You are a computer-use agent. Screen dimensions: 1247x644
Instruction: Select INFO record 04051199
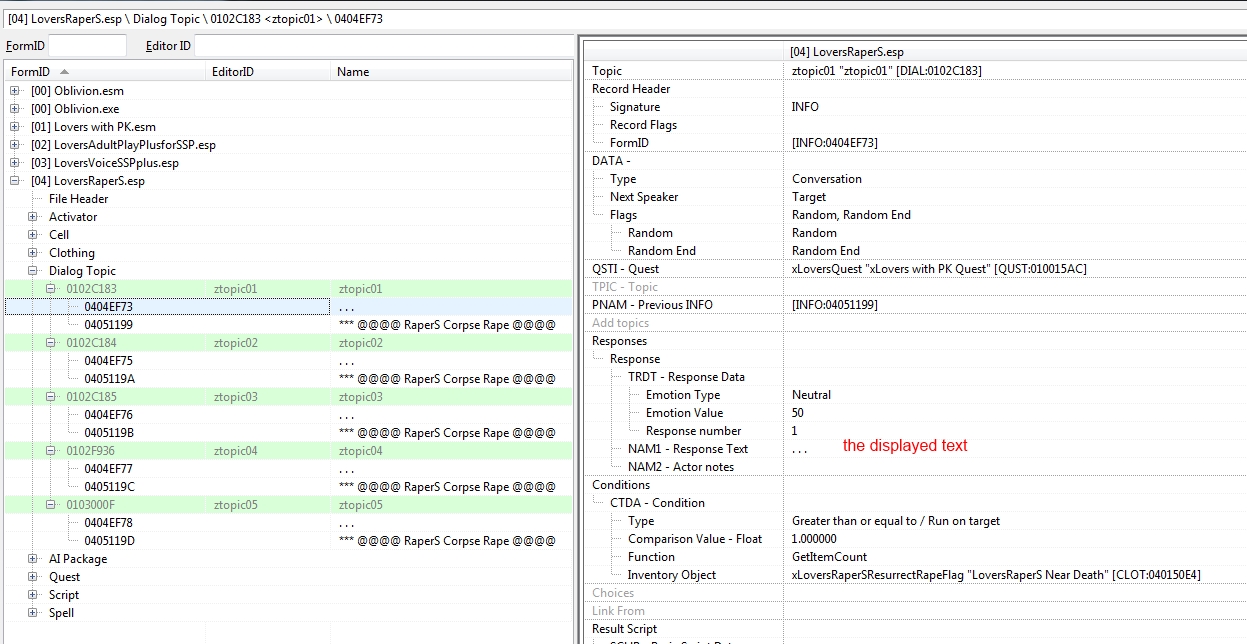[108, 325]
